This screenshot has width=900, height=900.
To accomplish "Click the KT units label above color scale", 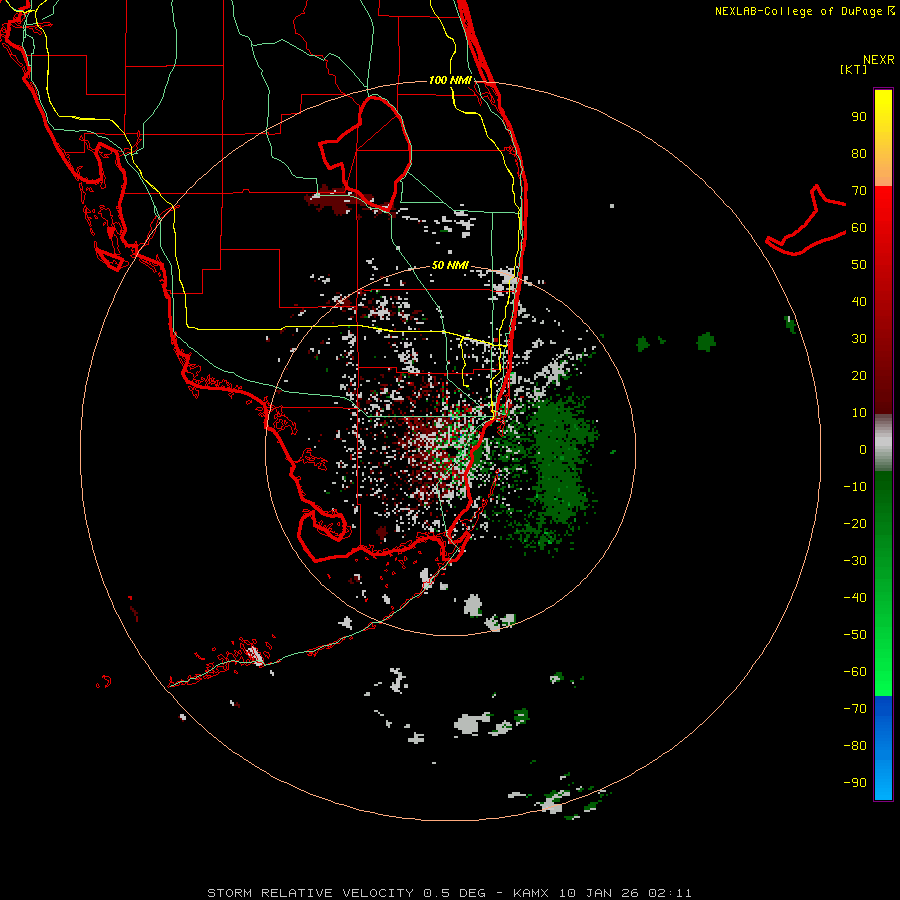I will (x=854, y=69).
